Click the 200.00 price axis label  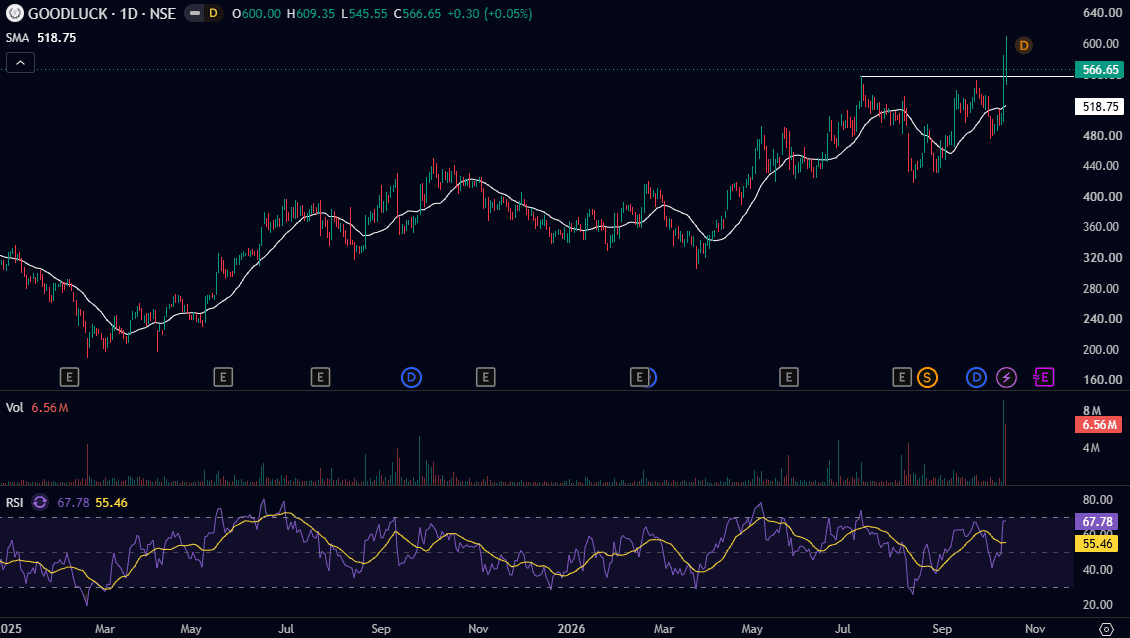pos(1102,350)
